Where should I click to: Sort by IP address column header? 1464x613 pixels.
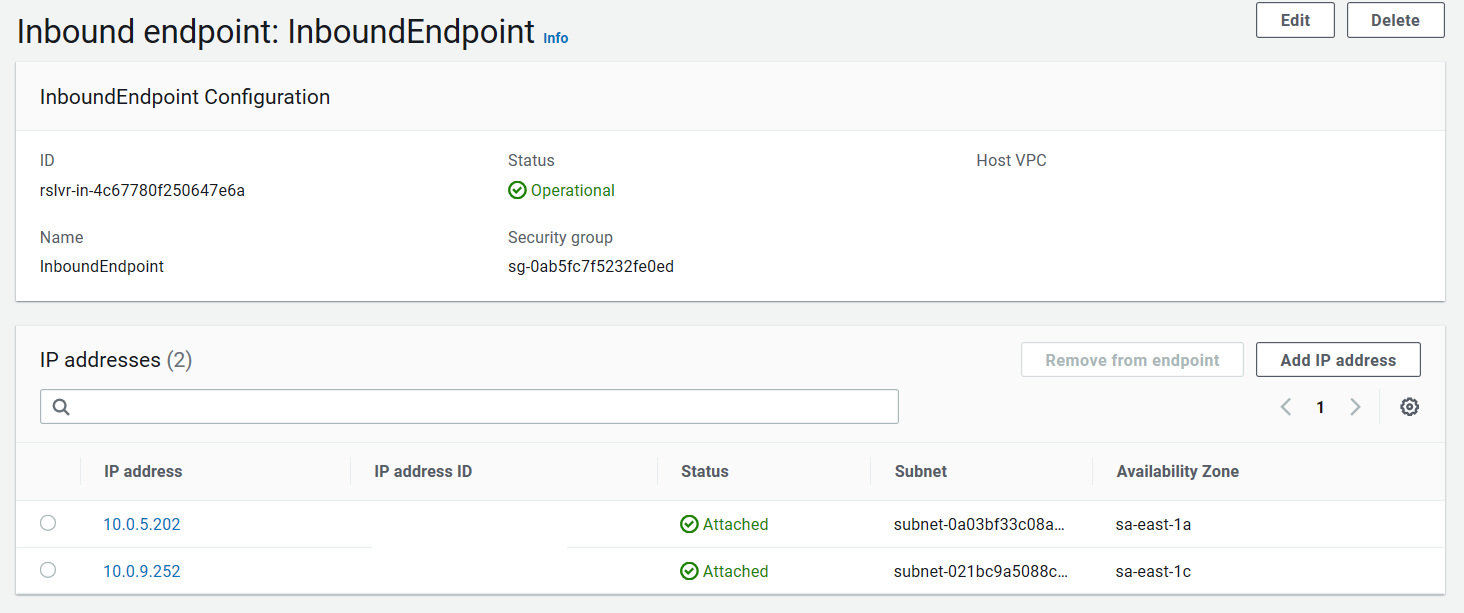(x=143, y=471)
